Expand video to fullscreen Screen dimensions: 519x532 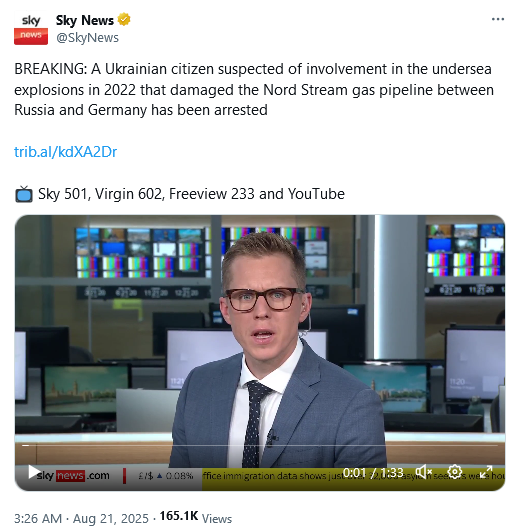485,472
